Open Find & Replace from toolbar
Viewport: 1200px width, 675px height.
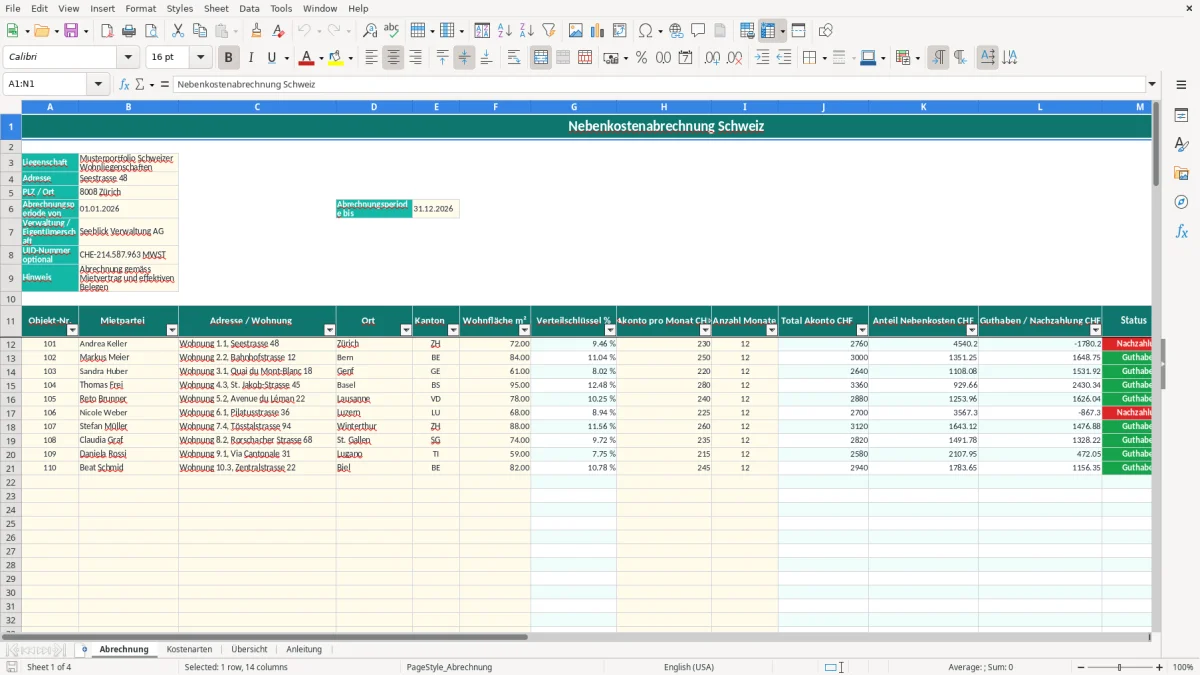pos(369,31)
